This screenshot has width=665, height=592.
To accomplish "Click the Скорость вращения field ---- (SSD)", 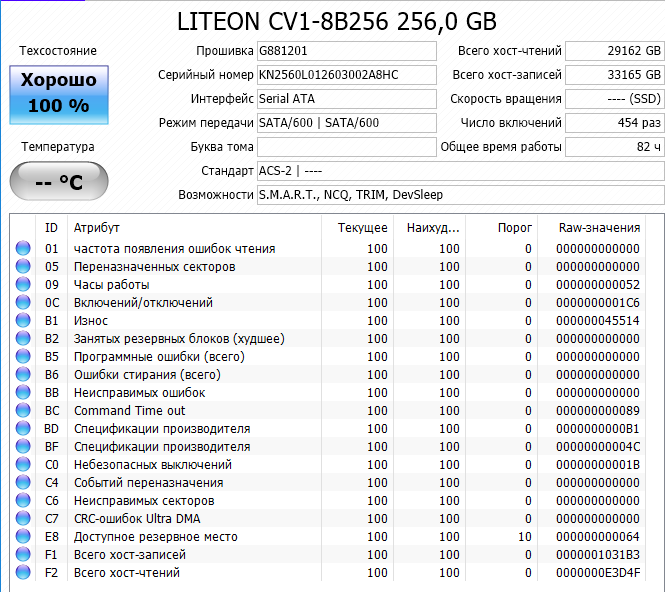I will [x=615, y=99].
